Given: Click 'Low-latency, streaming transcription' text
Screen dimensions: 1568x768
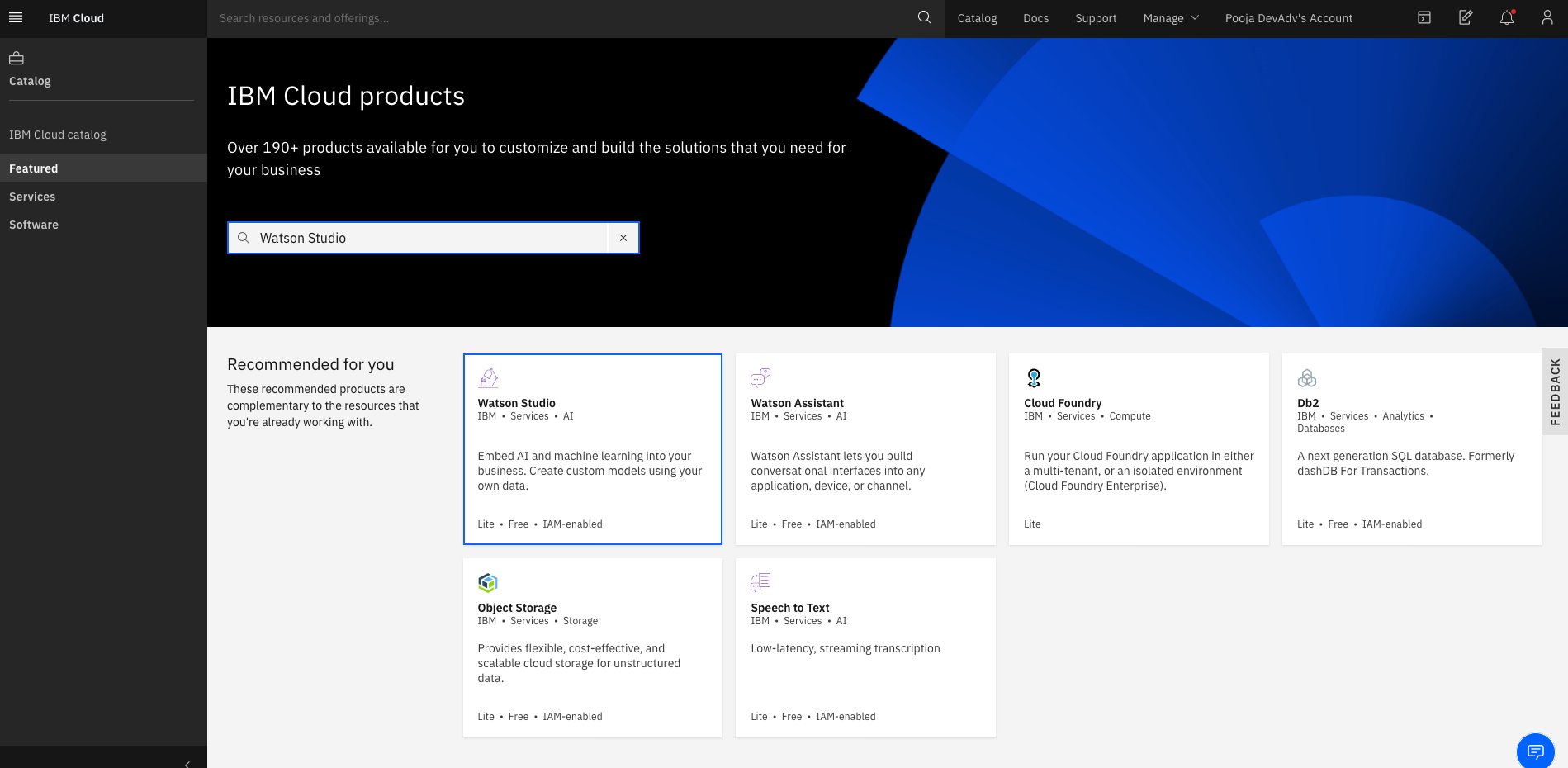Looking at the screenshot, I should pos(846,648).
